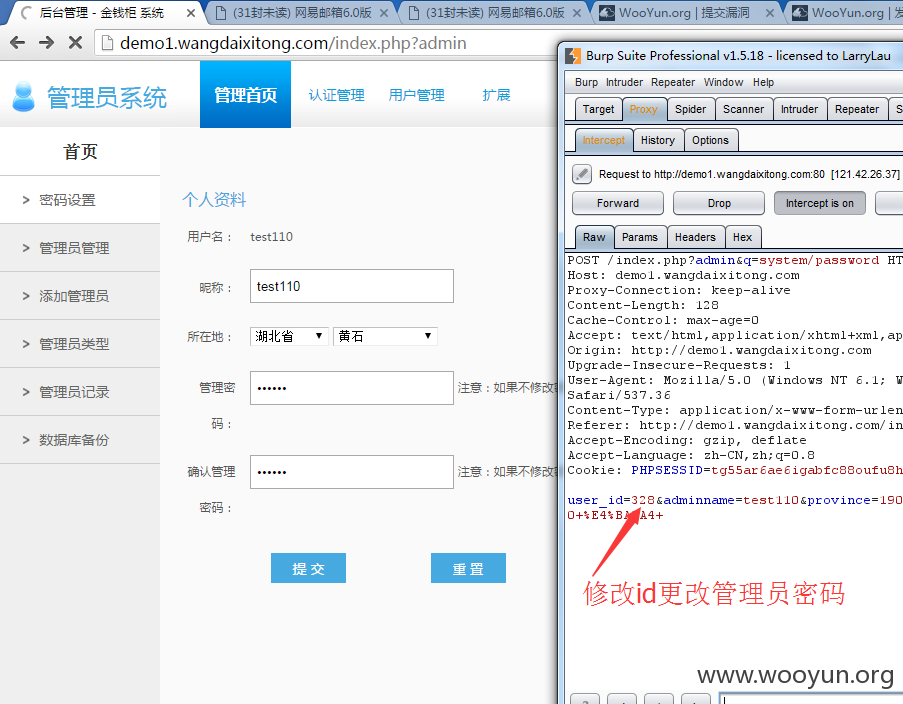Switch to the Headers request view
The height and width of the screenshot is (704, 903).
coord(695,237)
